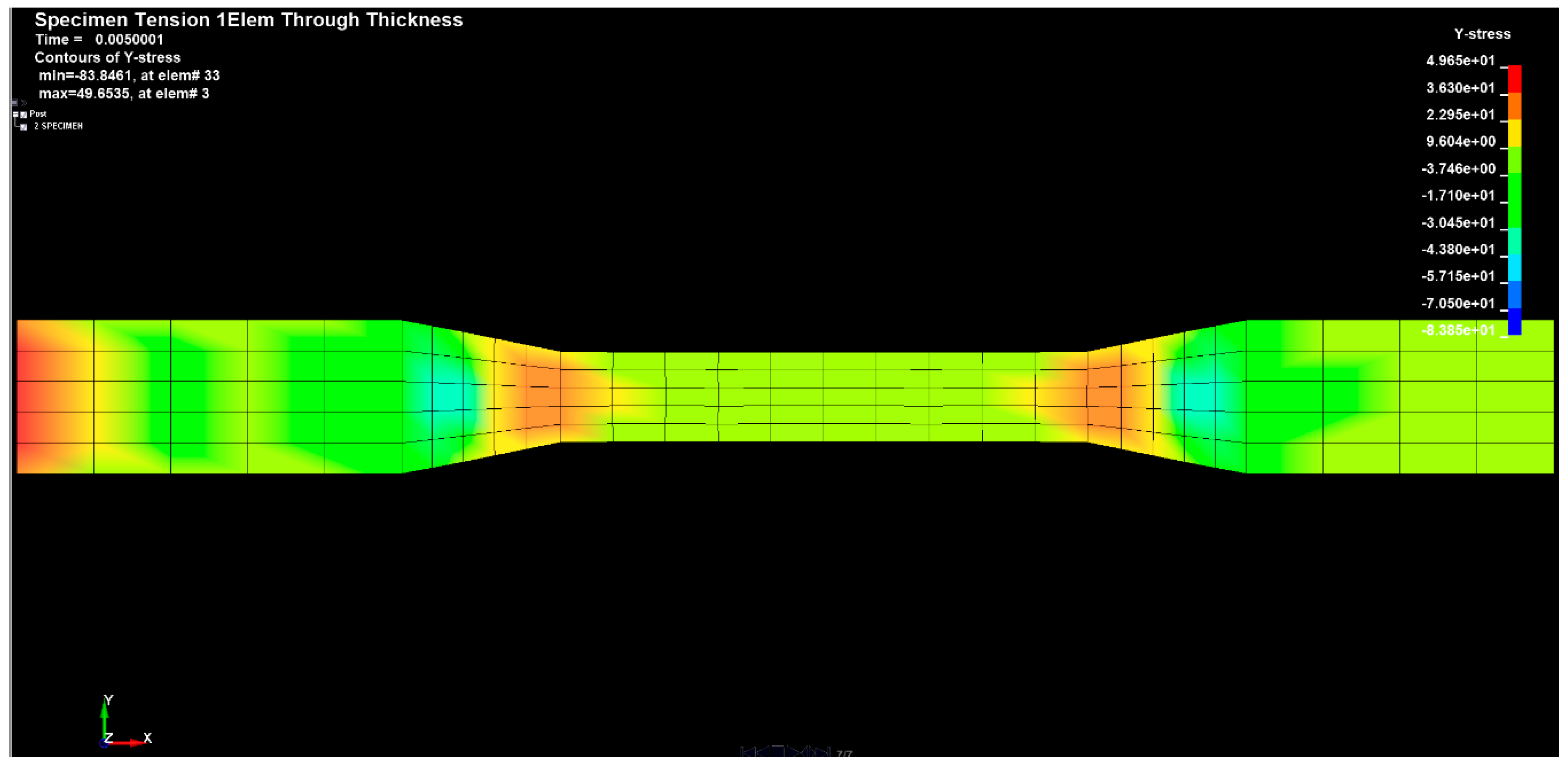1568x766 pixels.
Task: Collapse the Post tree node
Action: click(15, 114)
